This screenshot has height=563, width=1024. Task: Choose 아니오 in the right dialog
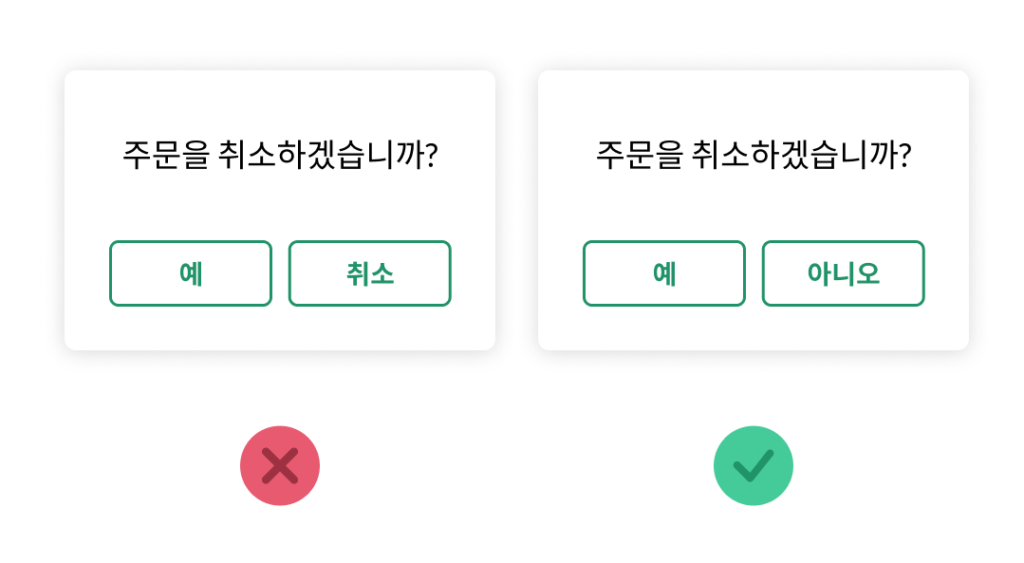843,273
